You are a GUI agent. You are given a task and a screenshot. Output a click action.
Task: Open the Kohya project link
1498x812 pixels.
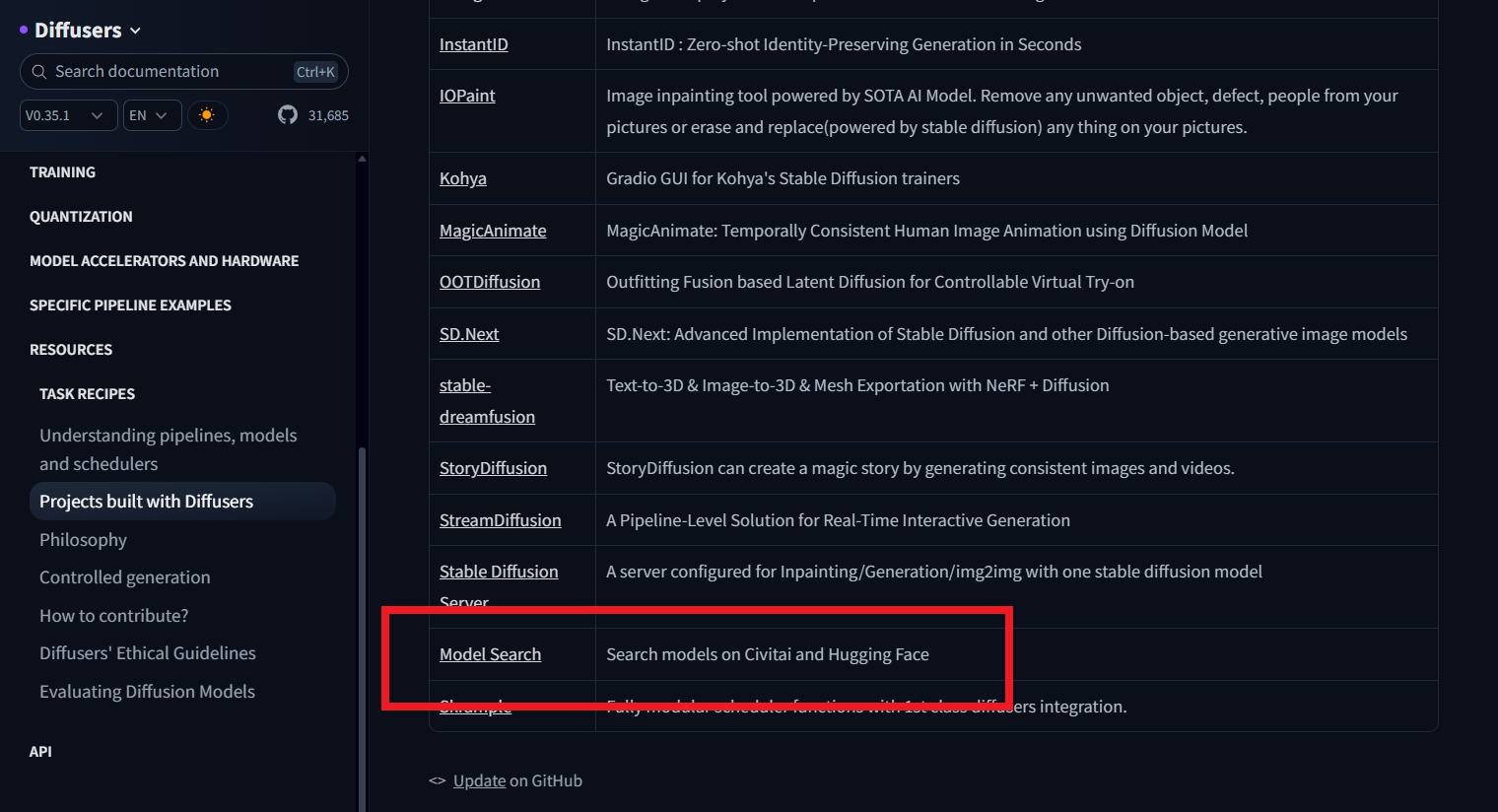(x=463, y=178)
